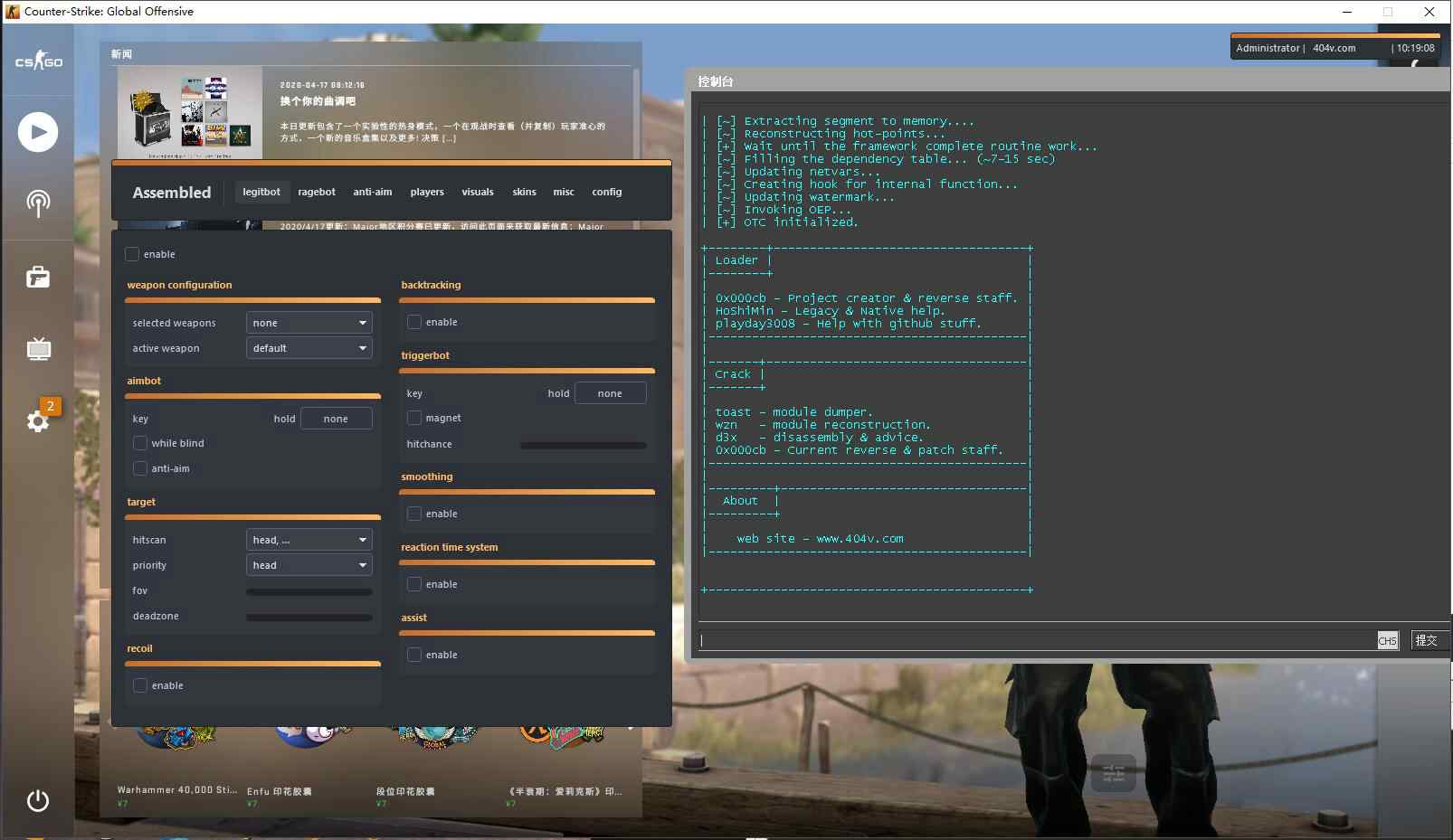The width and height of the screenshot is (1453, 840).
Task: Enable the backtracking checkbox
Action: [414, 322]
